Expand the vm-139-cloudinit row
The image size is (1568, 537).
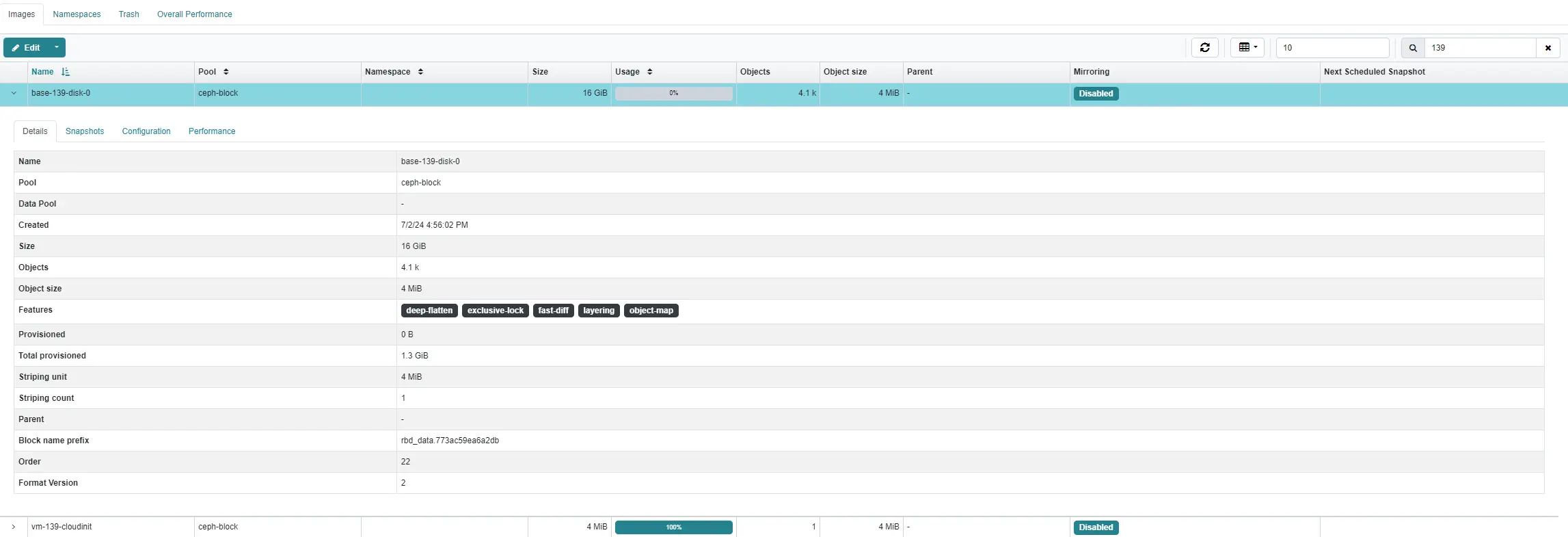14,527
